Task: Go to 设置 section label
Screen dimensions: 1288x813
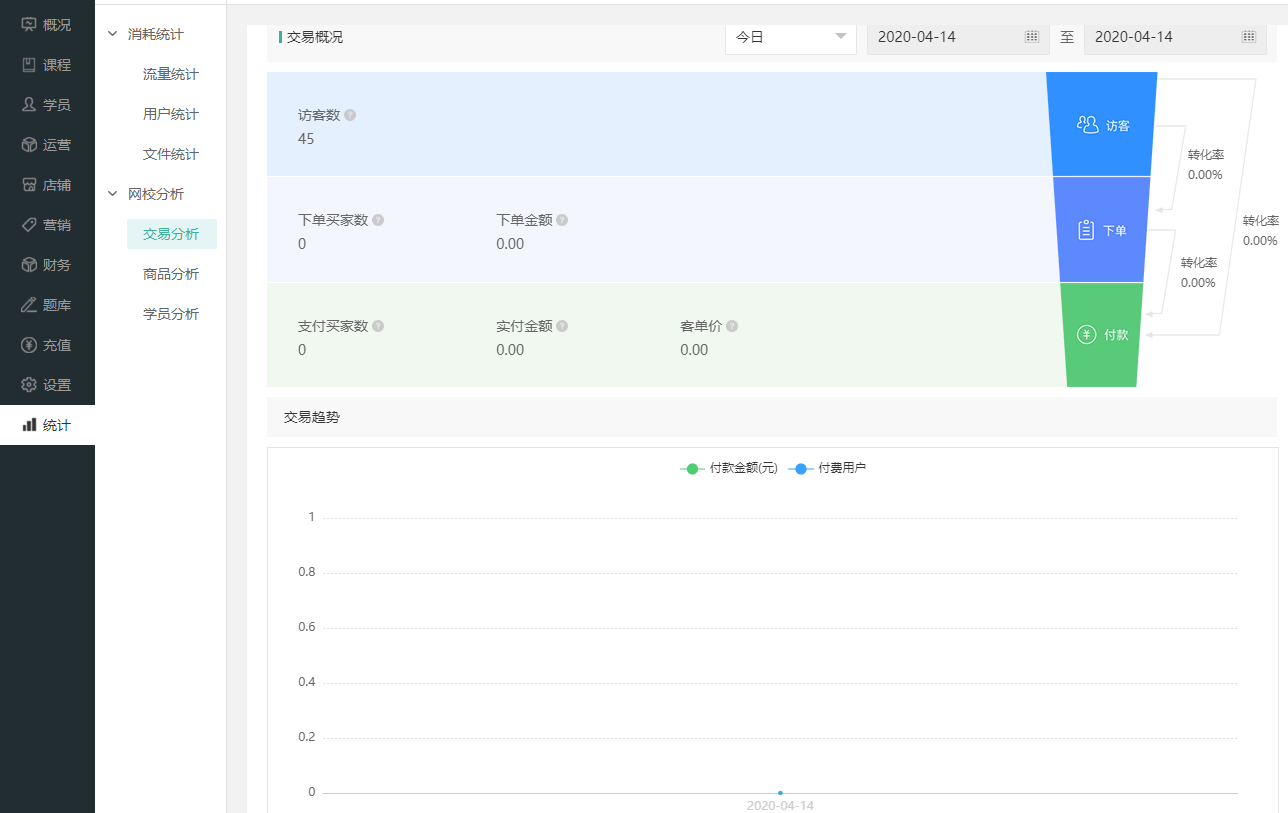Action: click(57, 385)
